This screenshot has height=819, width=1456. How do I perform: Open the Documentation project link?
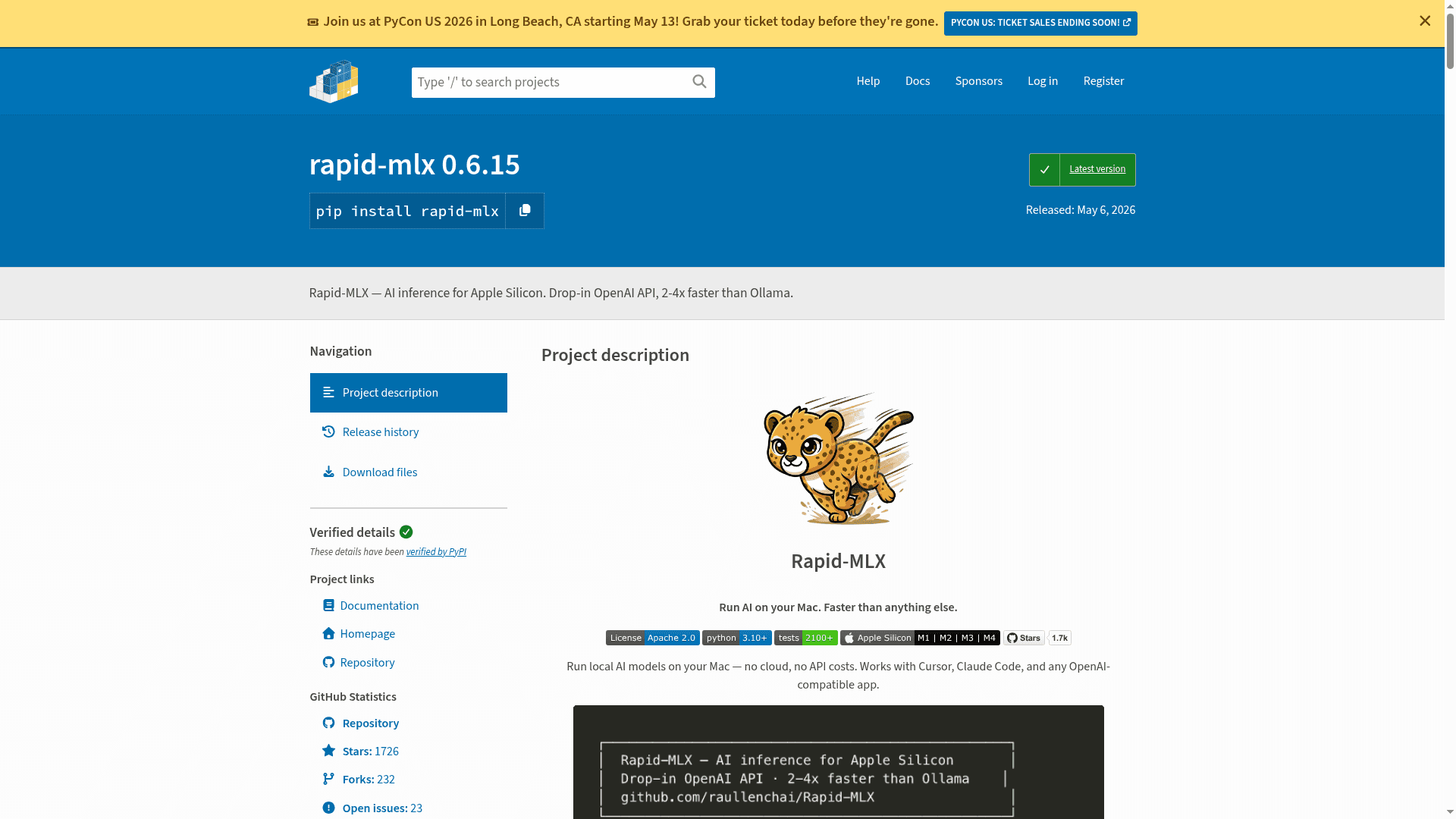379,605
